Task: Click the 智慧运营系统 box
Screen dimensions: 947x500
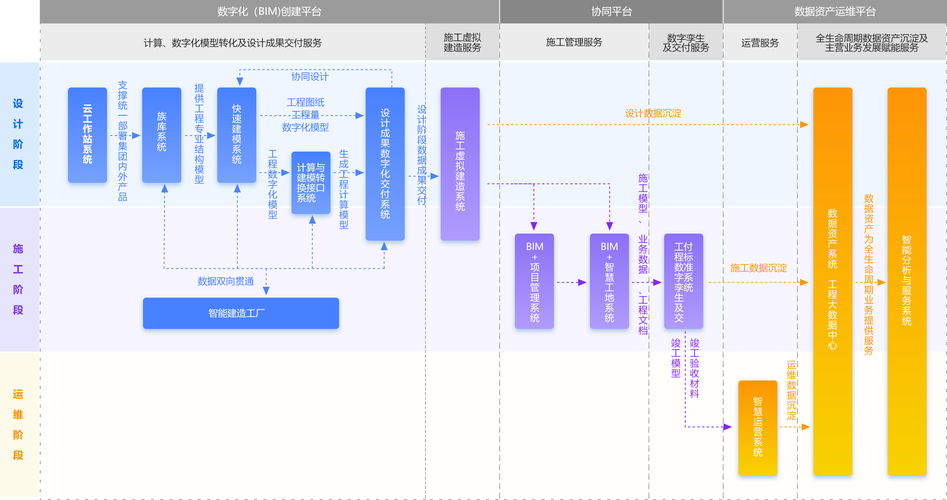Action: (758, 428)
